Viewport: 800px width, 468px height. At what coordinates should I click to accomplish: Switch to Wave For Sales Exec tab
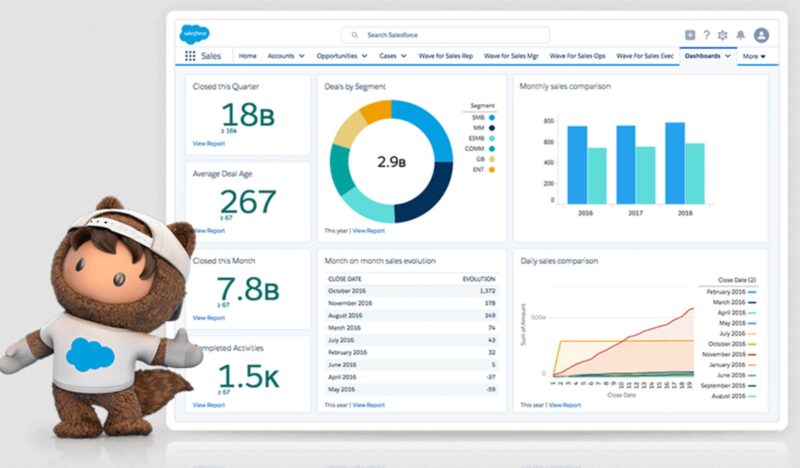click(x=645, y=56)
